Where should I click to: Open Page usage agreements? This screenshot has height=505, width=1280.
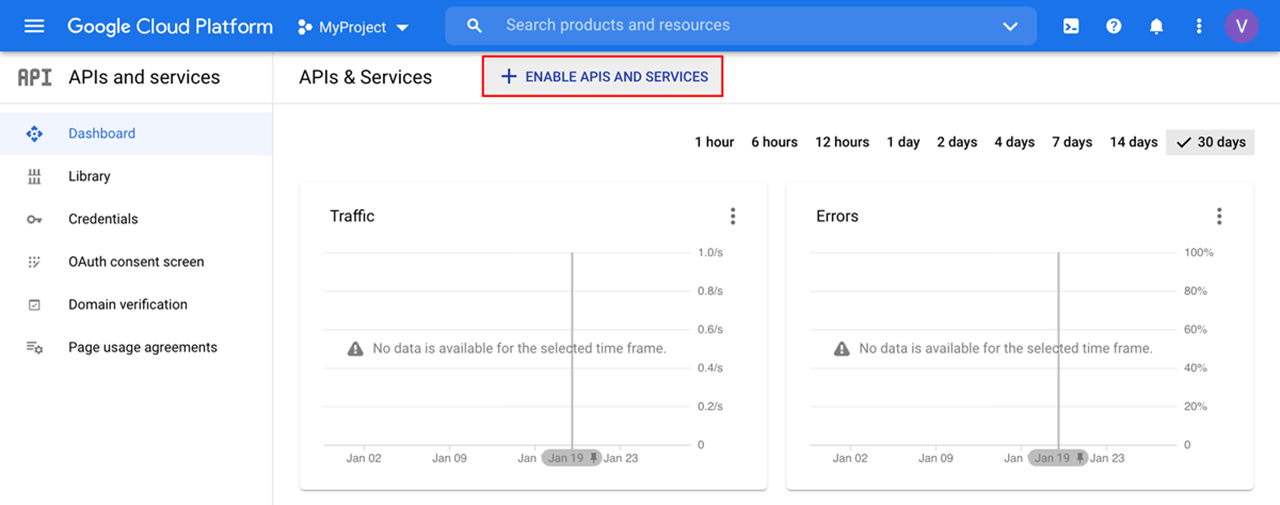(136, 347)
